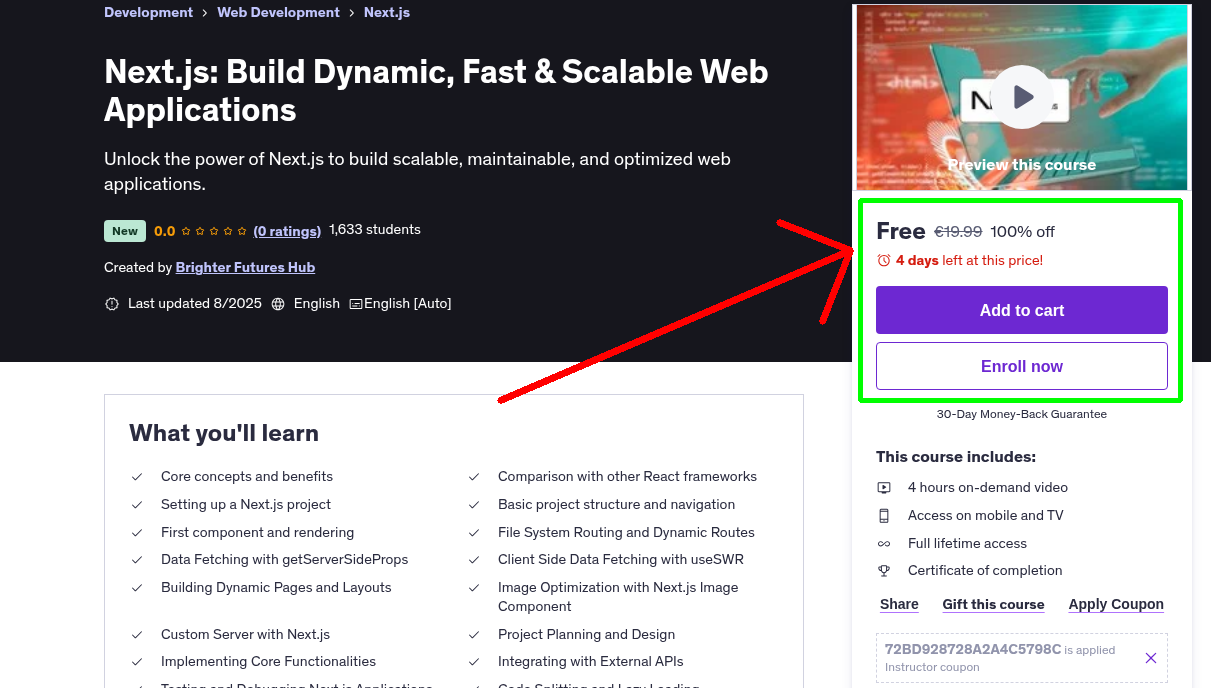Click the '100% off' discount text
Image resolution: width=1211 pixels, height=688 pixels.
[x=1023, y=232]
